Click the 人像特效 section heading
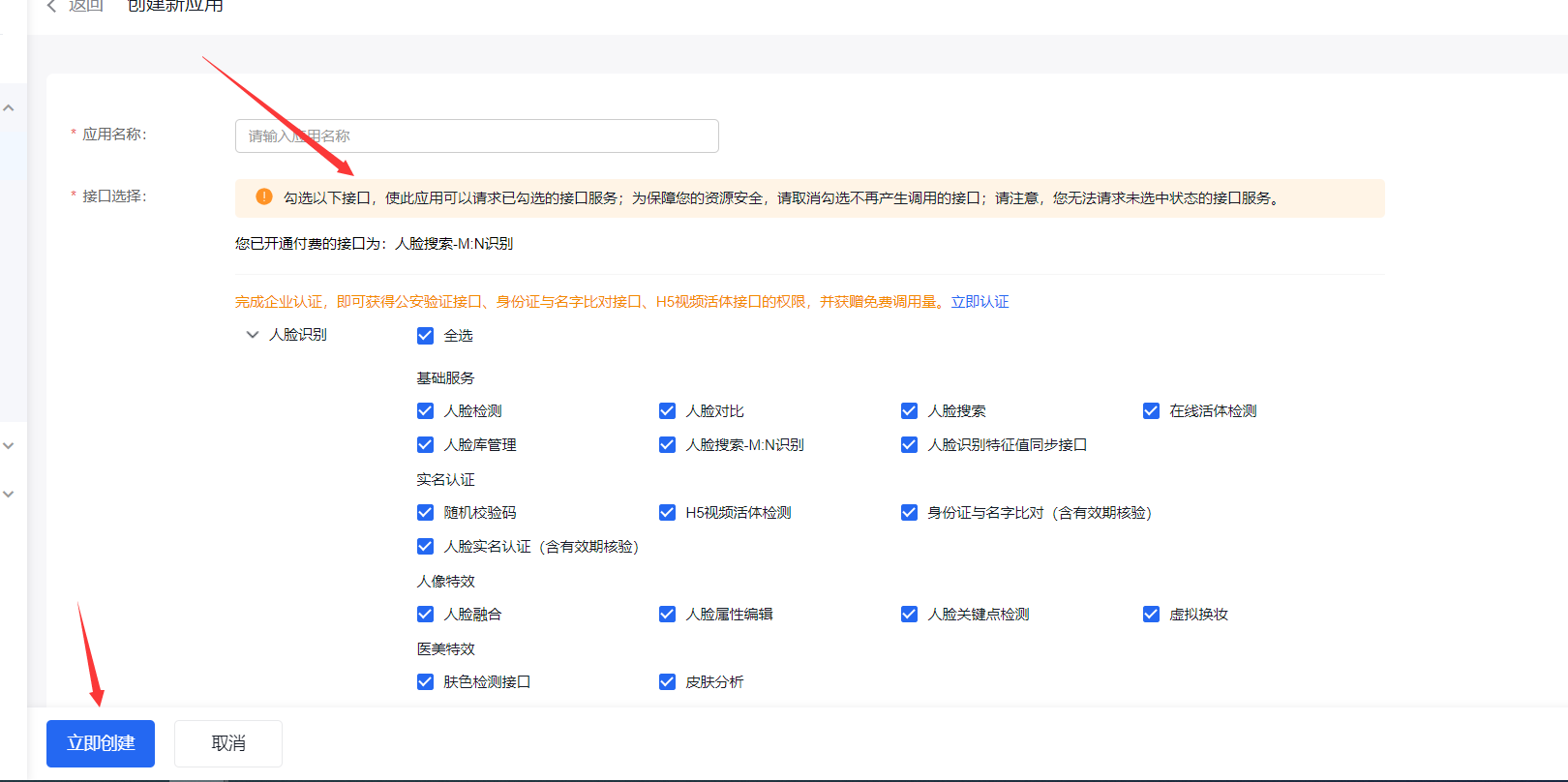Screen dimensions: 1568x782 point(446,582)
